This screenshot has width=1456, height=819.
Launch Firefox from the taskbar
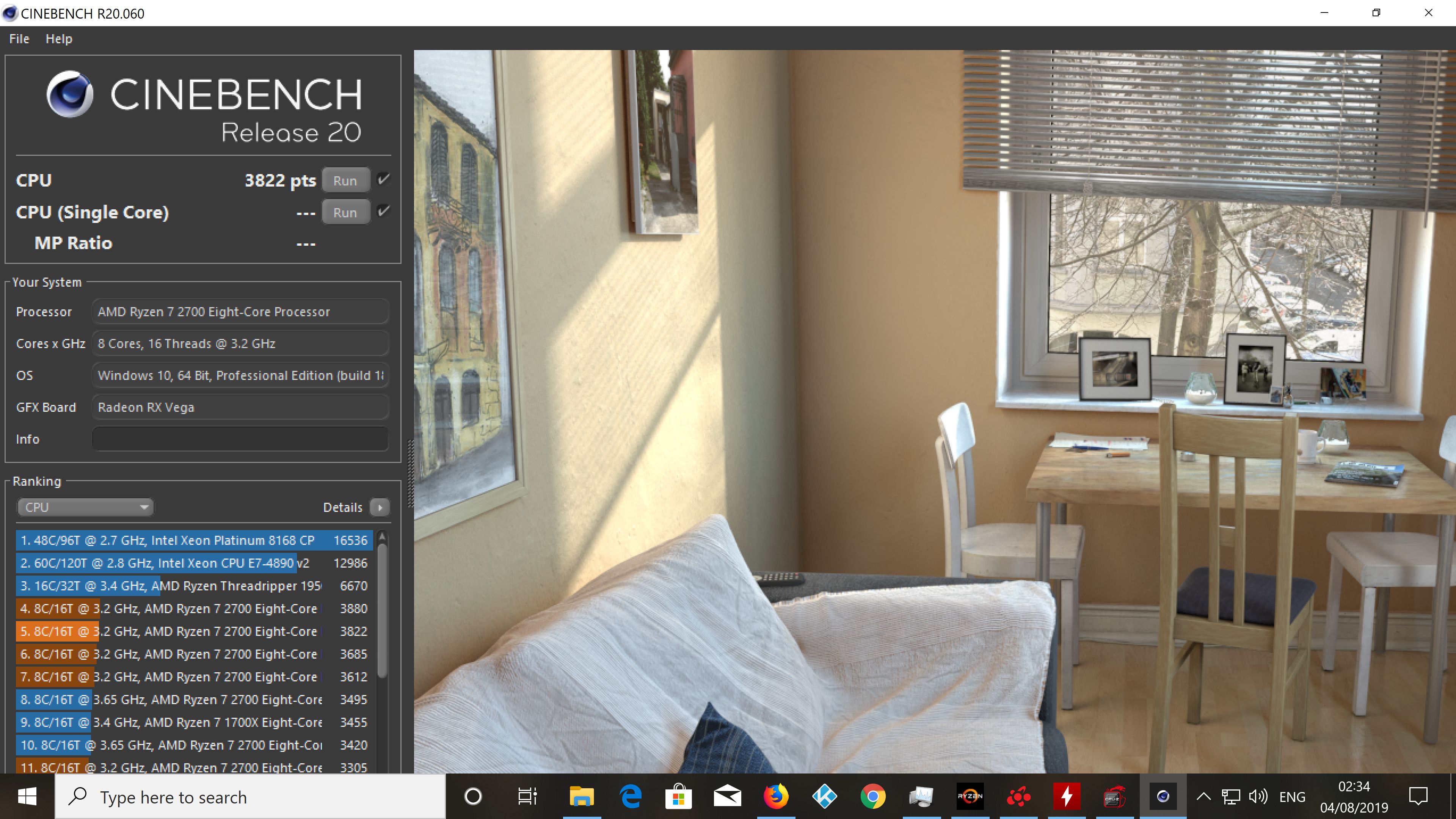tap(776, 796)
